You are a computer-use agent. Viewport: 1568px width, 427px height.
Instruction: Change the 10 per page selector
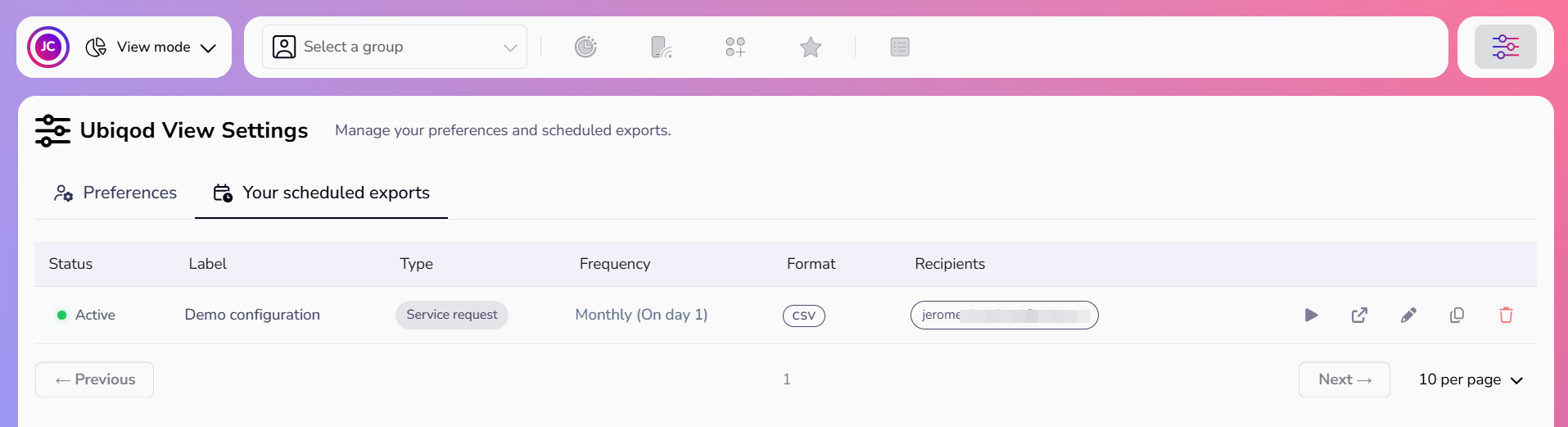tap(1471, 379)
